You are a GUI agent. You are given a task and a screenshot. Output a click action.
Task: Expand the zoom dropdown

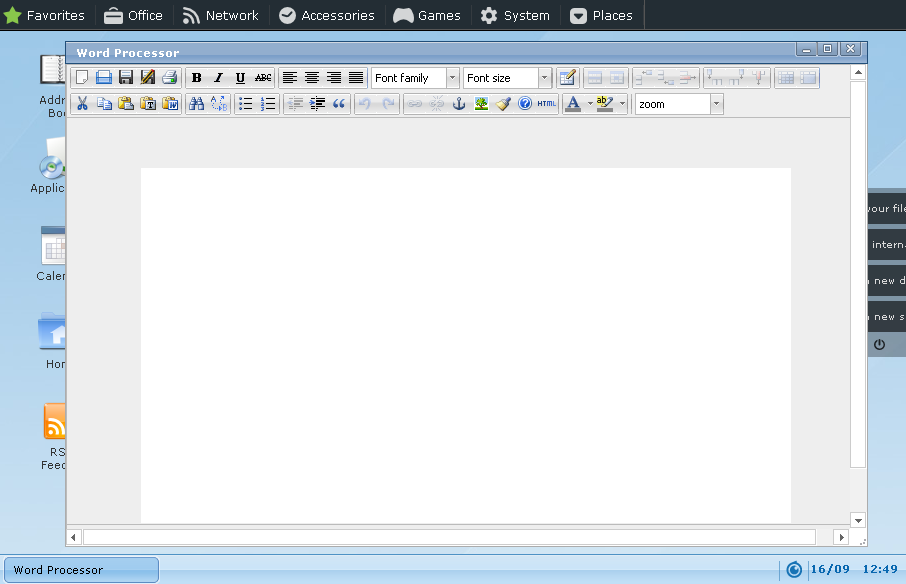[716, 104]
